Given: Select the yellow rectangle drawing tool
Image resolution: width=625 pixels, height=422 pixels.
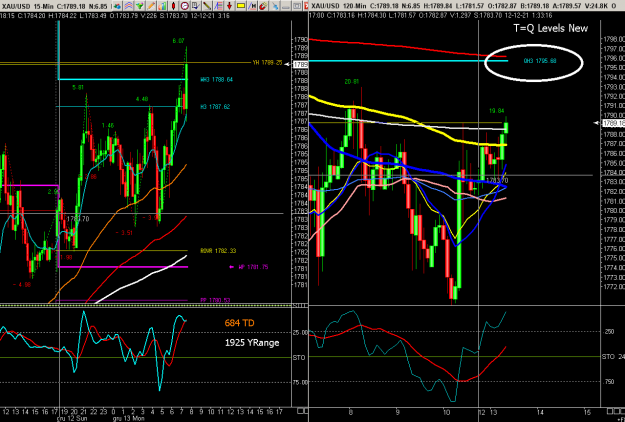Looking at the screenshot, I should (x=240, y=6).
